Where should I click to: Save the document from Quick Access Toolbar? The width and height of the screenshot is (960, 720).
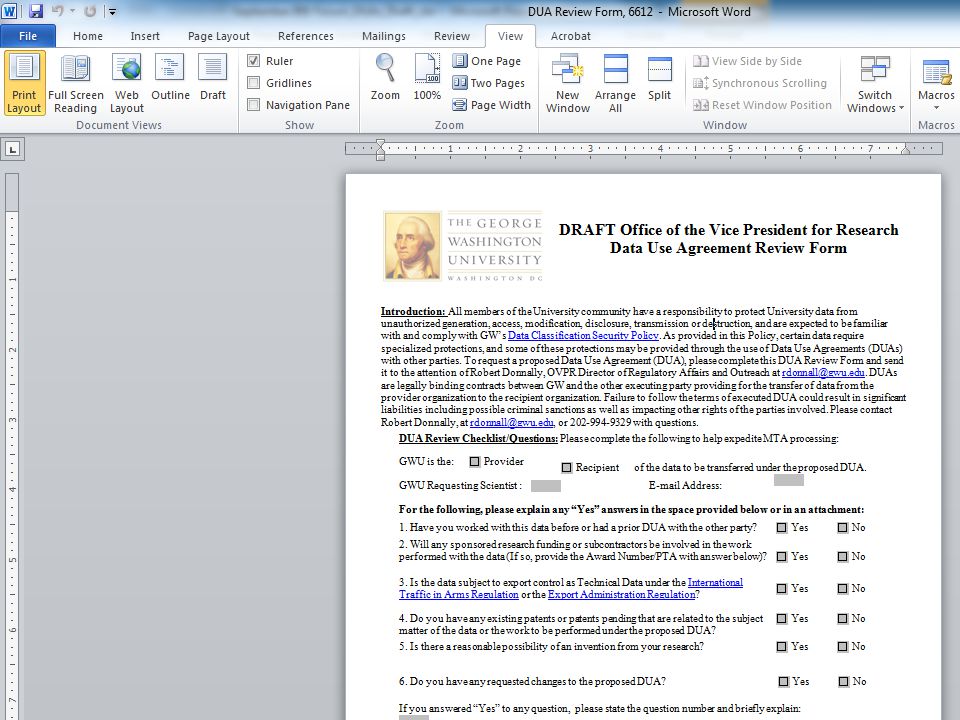pos(36,11)
